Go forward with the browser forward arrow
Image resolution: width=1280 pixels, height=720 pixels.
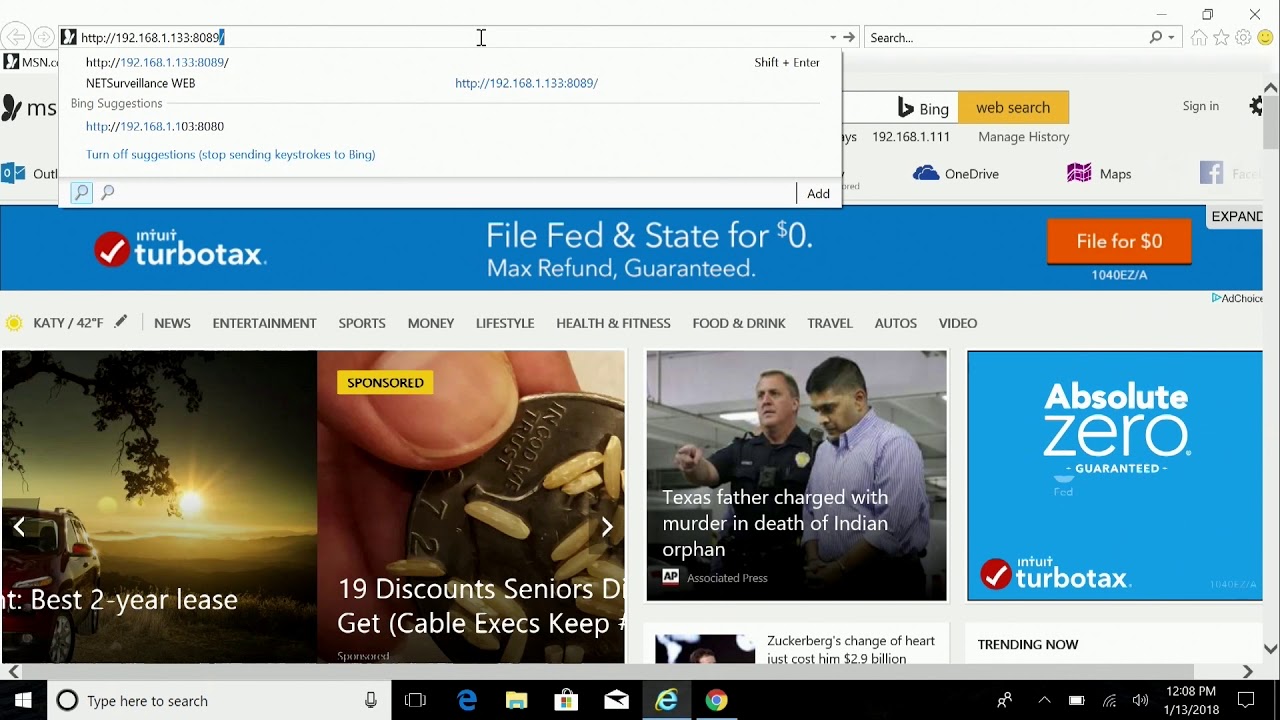click(x=44, y=37)
